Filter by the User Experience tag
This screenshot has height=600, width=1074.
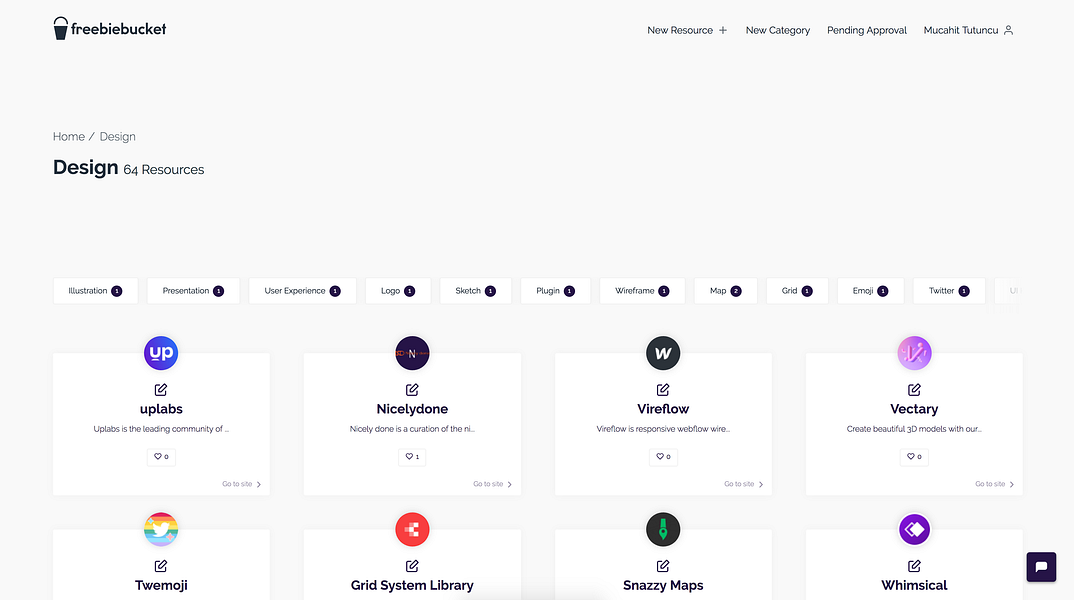[302, 291]
